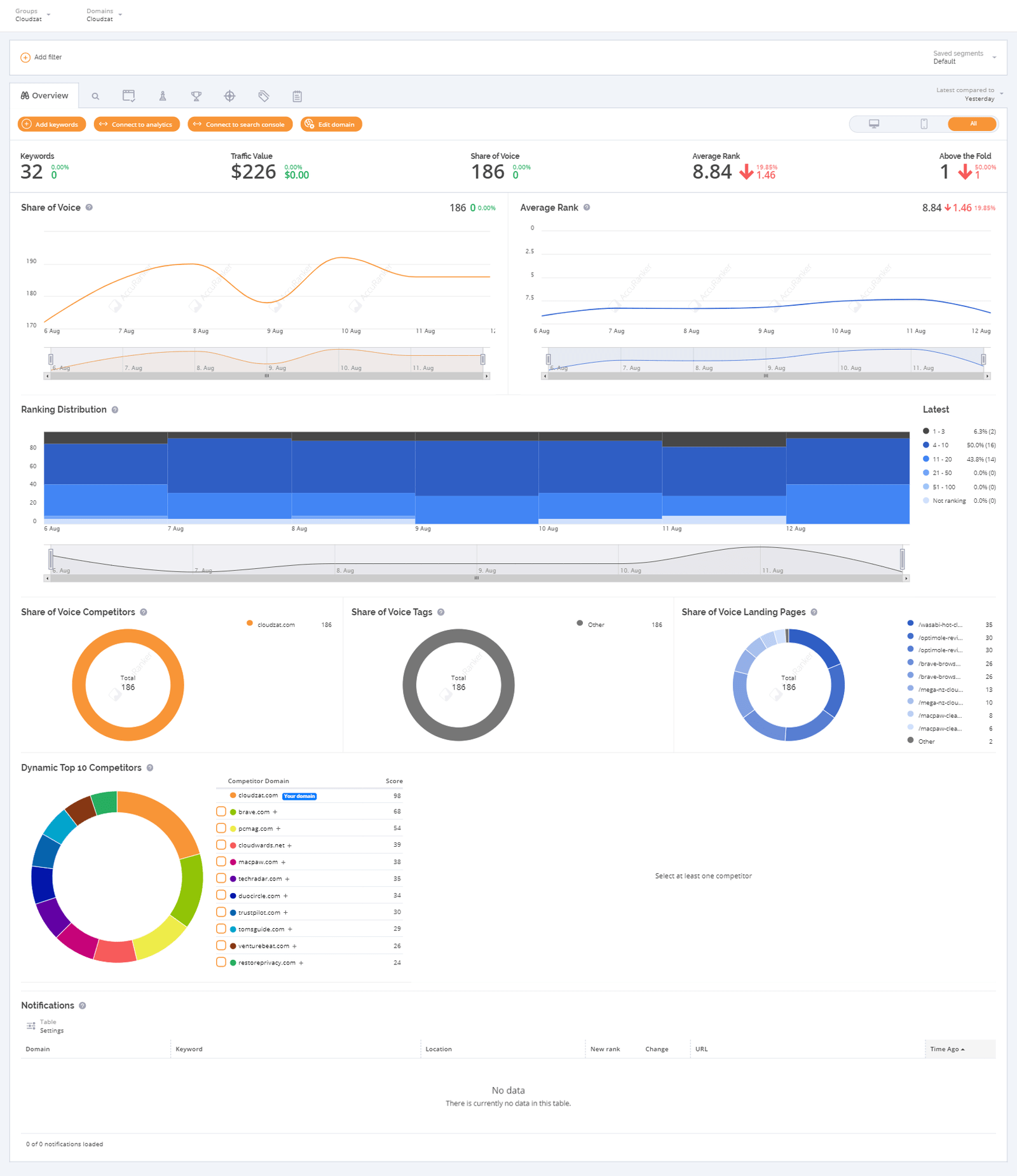Click help icon next to Ranking Distribution
The height and width of the screenshot is (1176, 1017).
115,409
